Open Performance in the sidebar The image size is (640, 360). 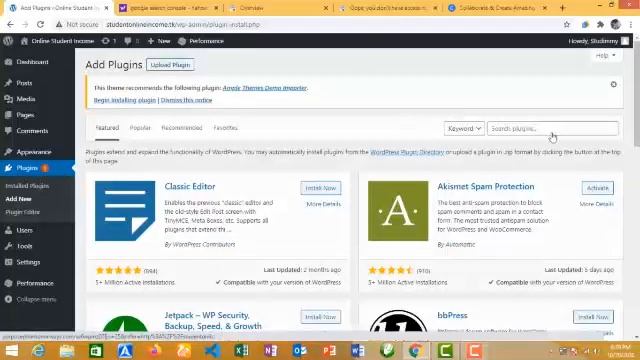[x=35, y=283]
